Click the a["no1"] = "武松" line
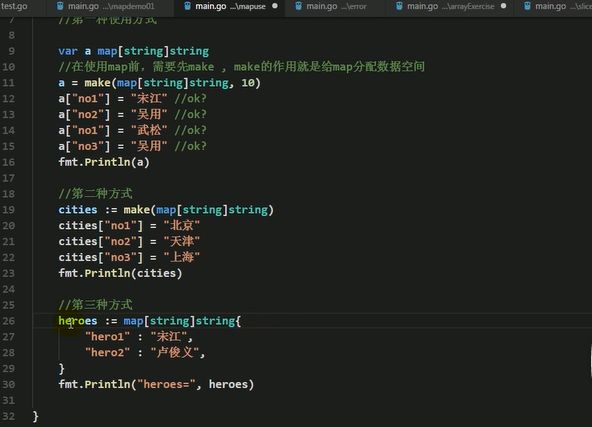Viewport: 592px width, 427px height. (x=132, y=130)
